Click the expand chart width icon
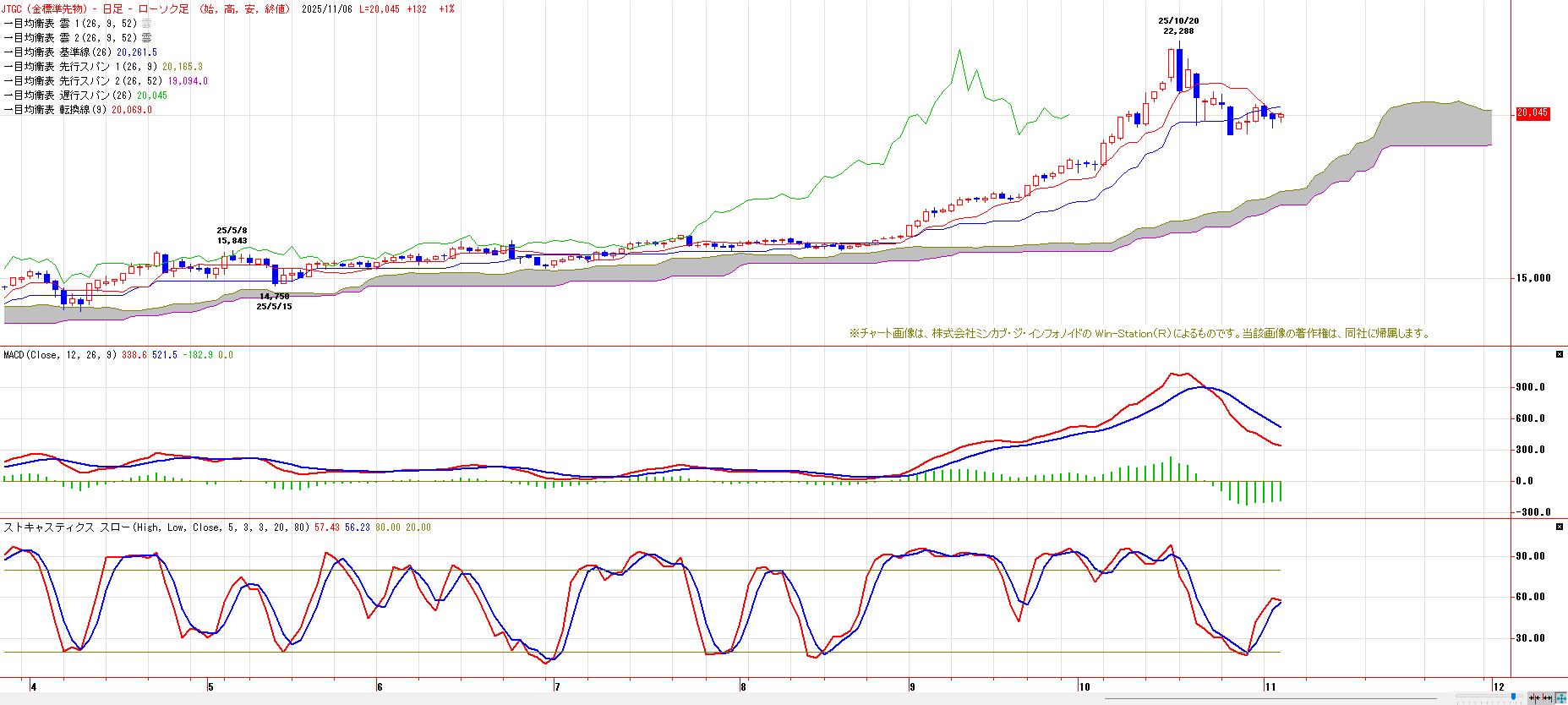 [1546, 697]
